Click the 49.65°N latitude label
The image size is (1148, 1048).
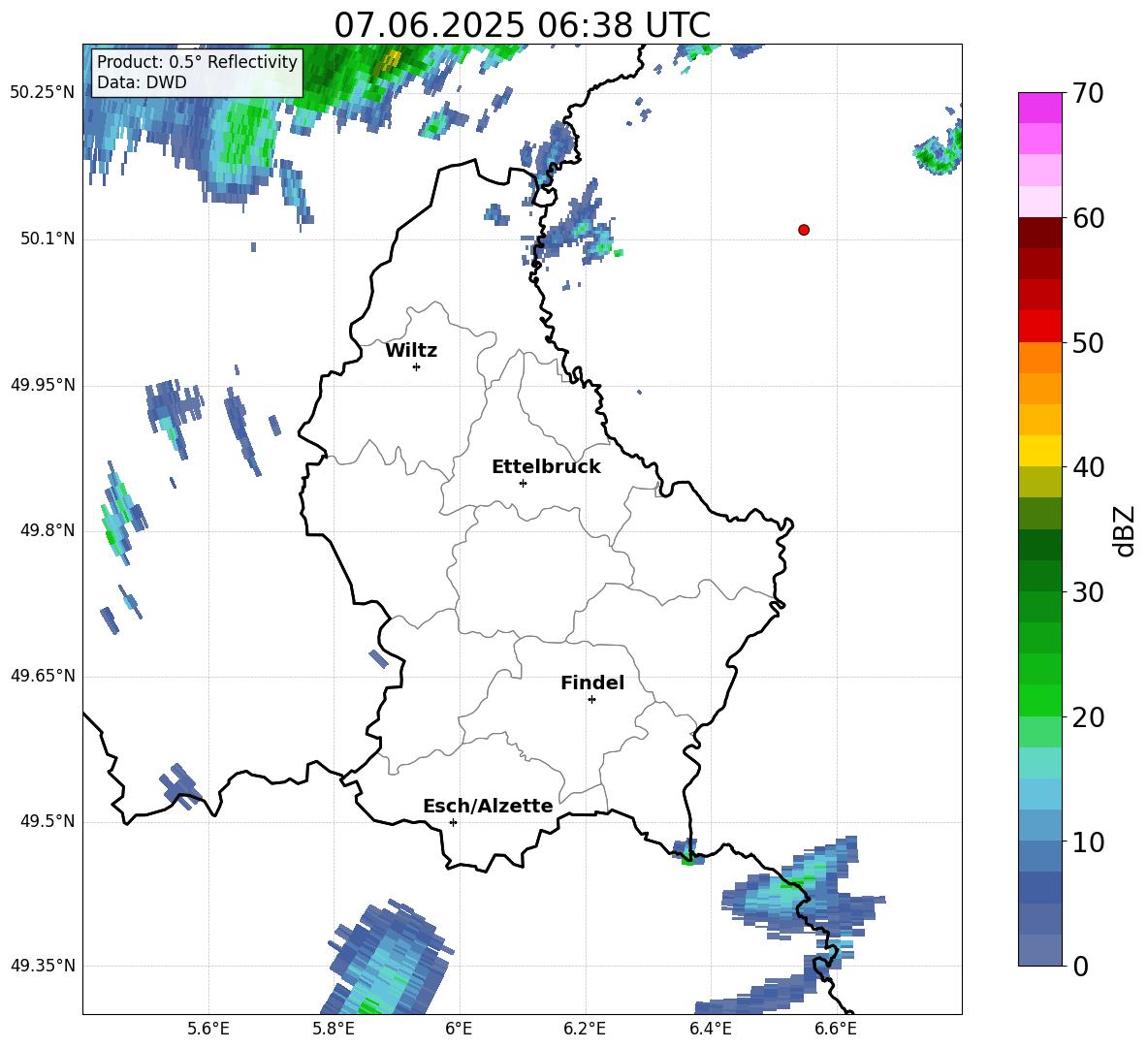pyautogui.click(x=43, y=676)
